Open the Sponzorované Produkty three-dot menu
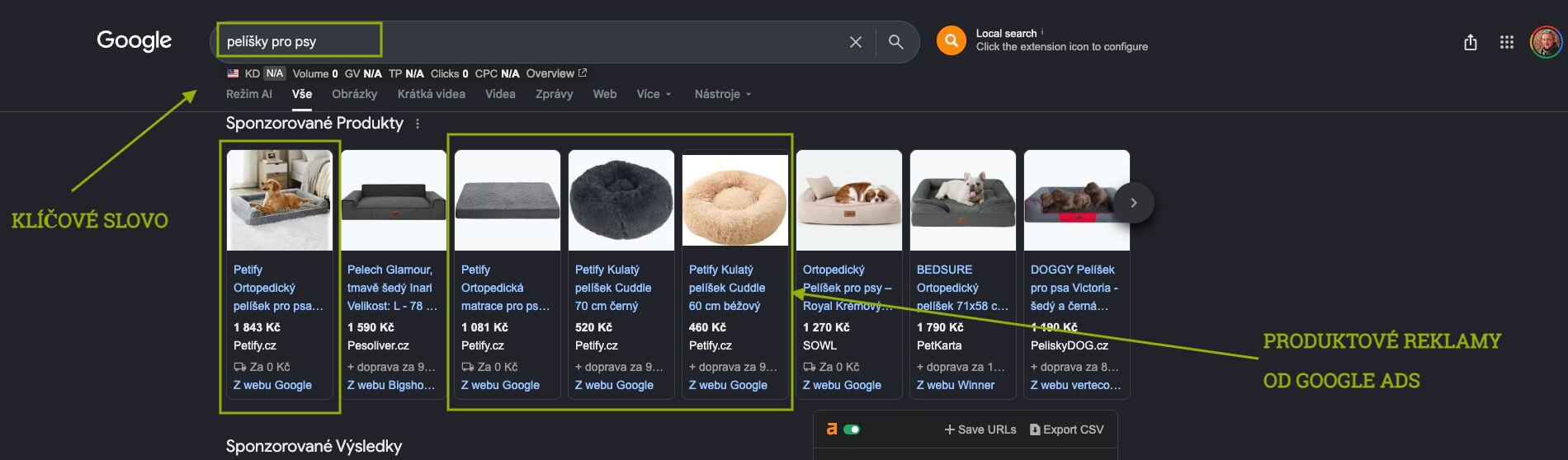1568x460 pixels. 418,124
